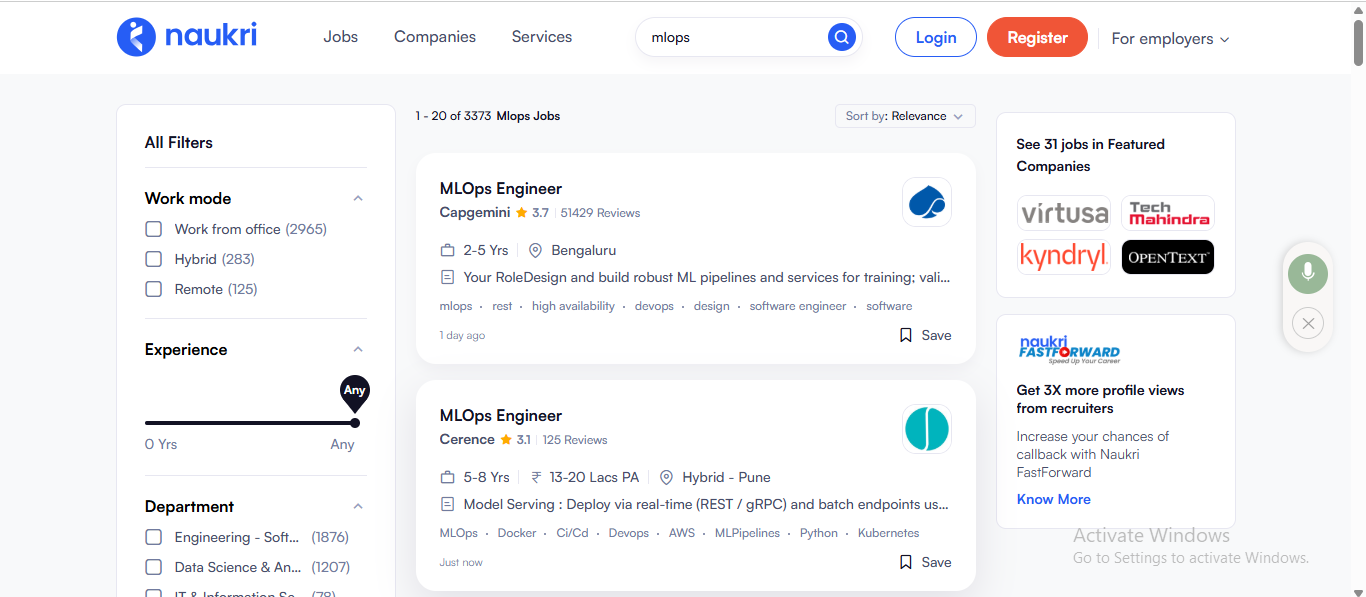The image size is (1366, 597).
Task: Click the Naukri logo in header
Action: [187, 37]
